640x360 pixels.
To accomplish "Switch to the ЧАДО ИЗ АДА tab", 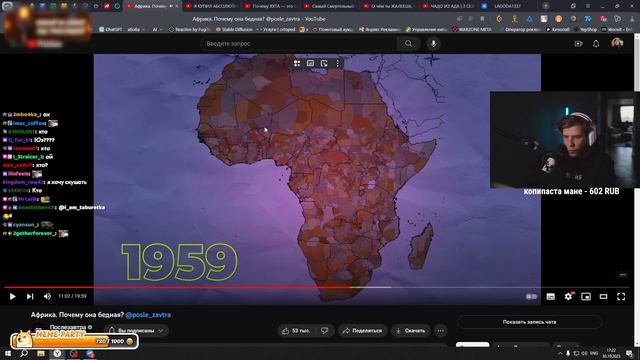I will (448, 6).
